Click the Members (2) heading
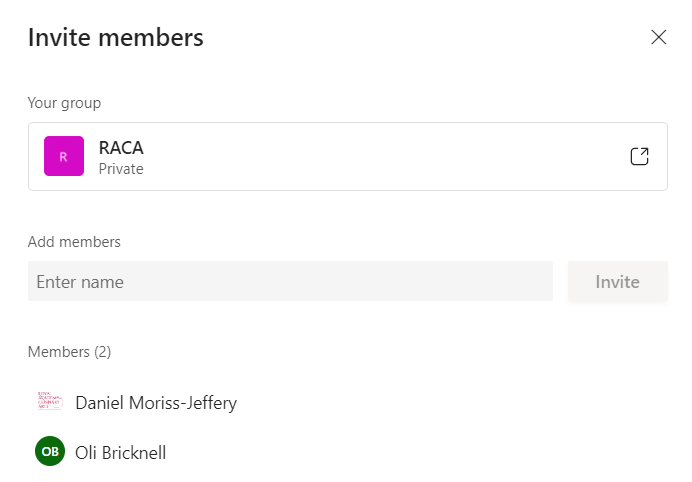Viewport: 692px width, 482px height. (x=69, y=352)
